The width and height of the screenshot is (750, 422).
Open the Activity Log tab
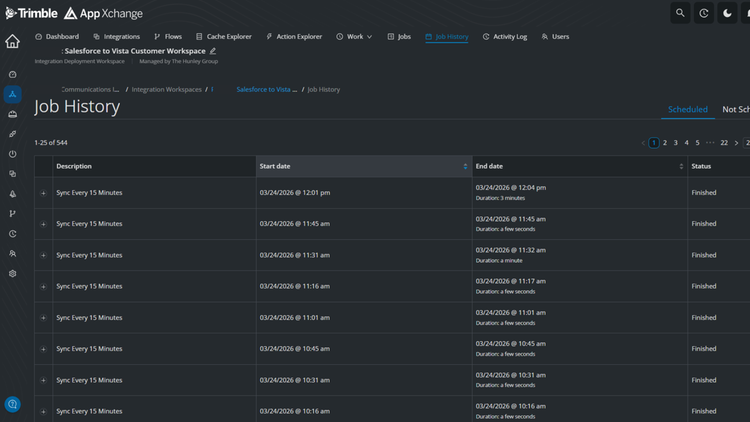pyautogui.click(x=505, y=36)
